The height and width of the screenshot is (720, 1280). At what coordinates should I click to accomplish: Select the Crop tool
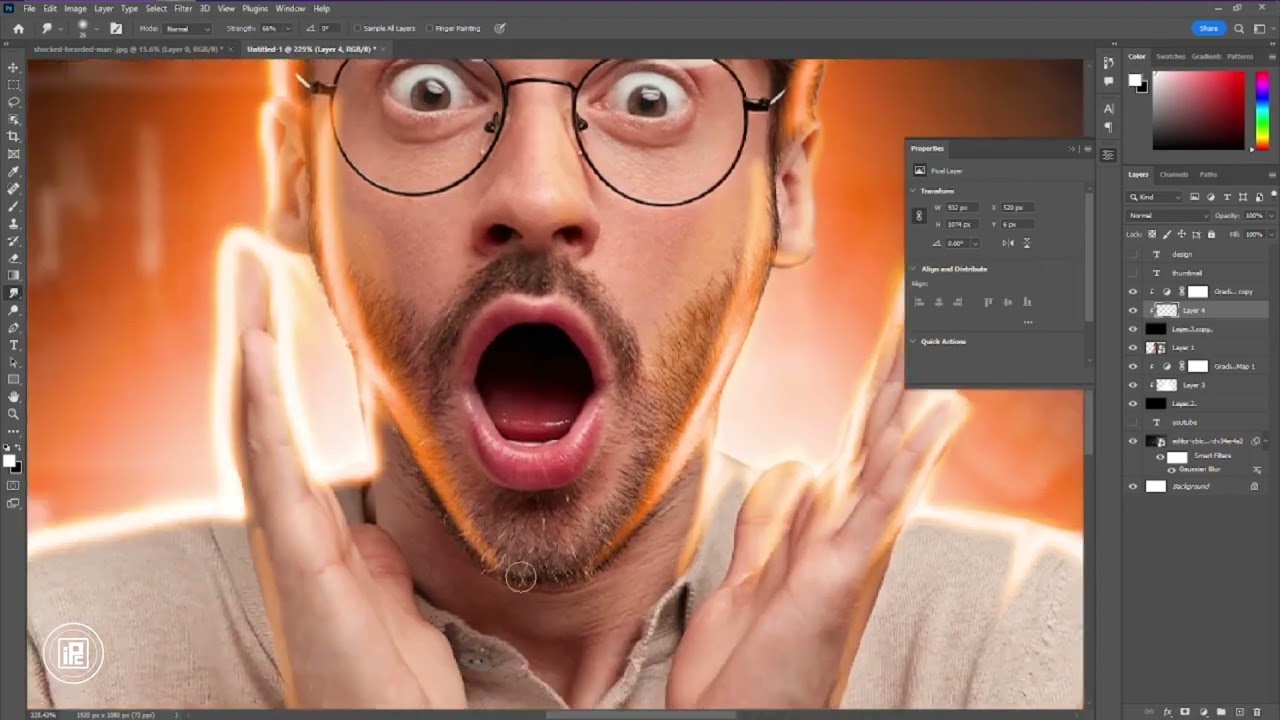13,136
